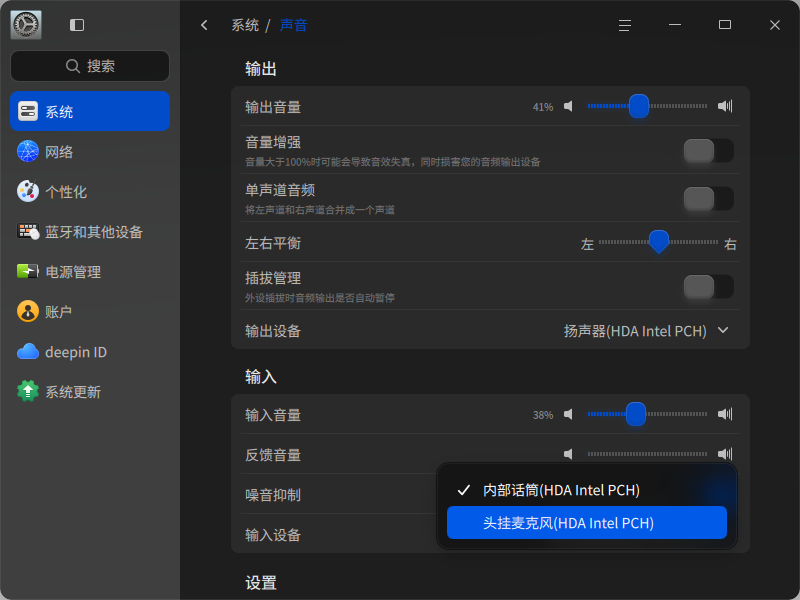The width and height of the screenshot is (800, 600).
Task: Open 个性化 settings from the sidebar
Action: point(90,191)
